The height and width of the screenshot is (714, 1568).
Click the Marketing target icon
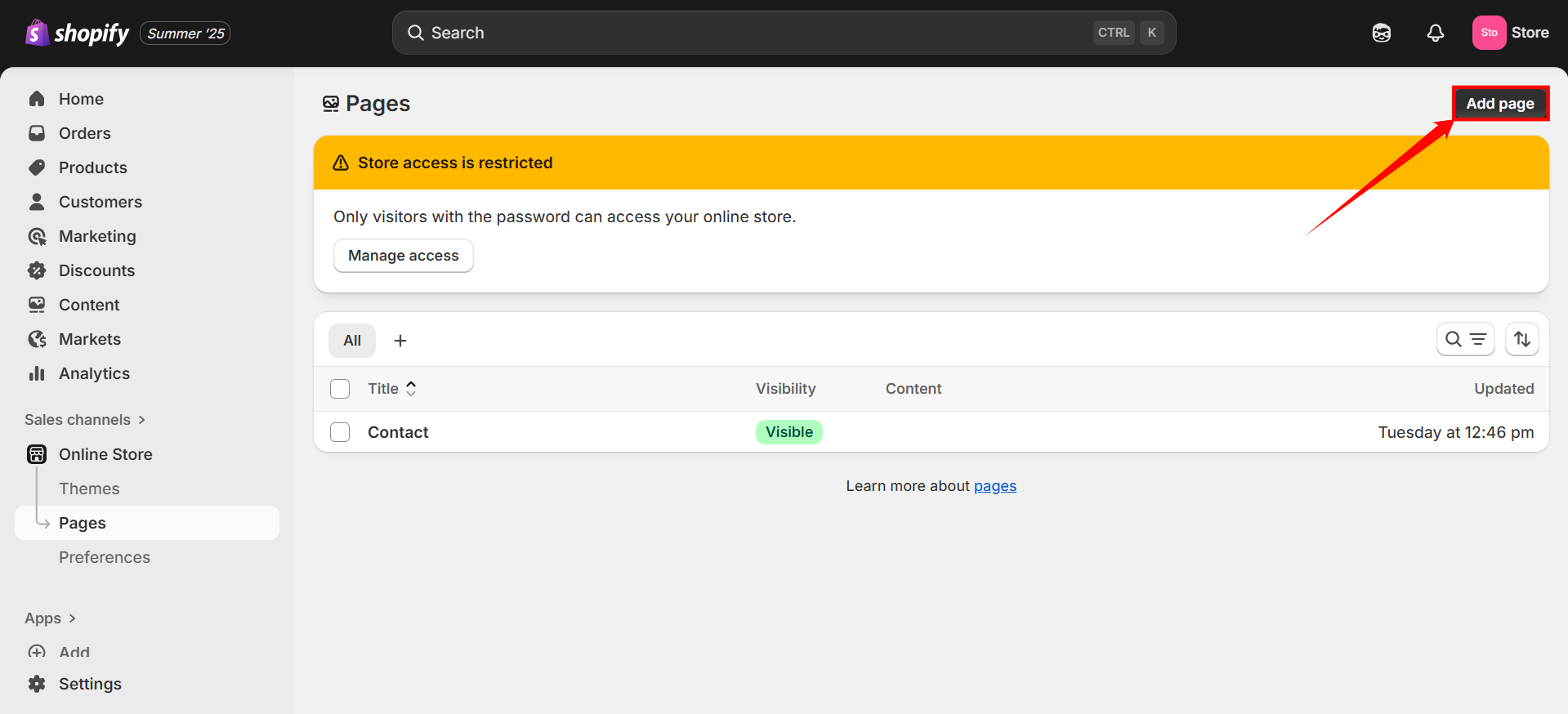pyautogui.click(x=37, y=236)
